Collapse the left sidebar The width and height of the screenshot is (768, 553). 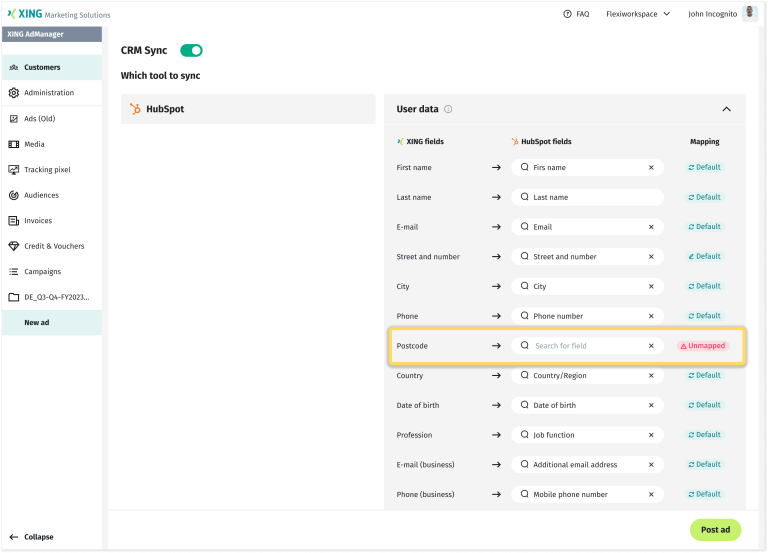(x=32, y=537)
